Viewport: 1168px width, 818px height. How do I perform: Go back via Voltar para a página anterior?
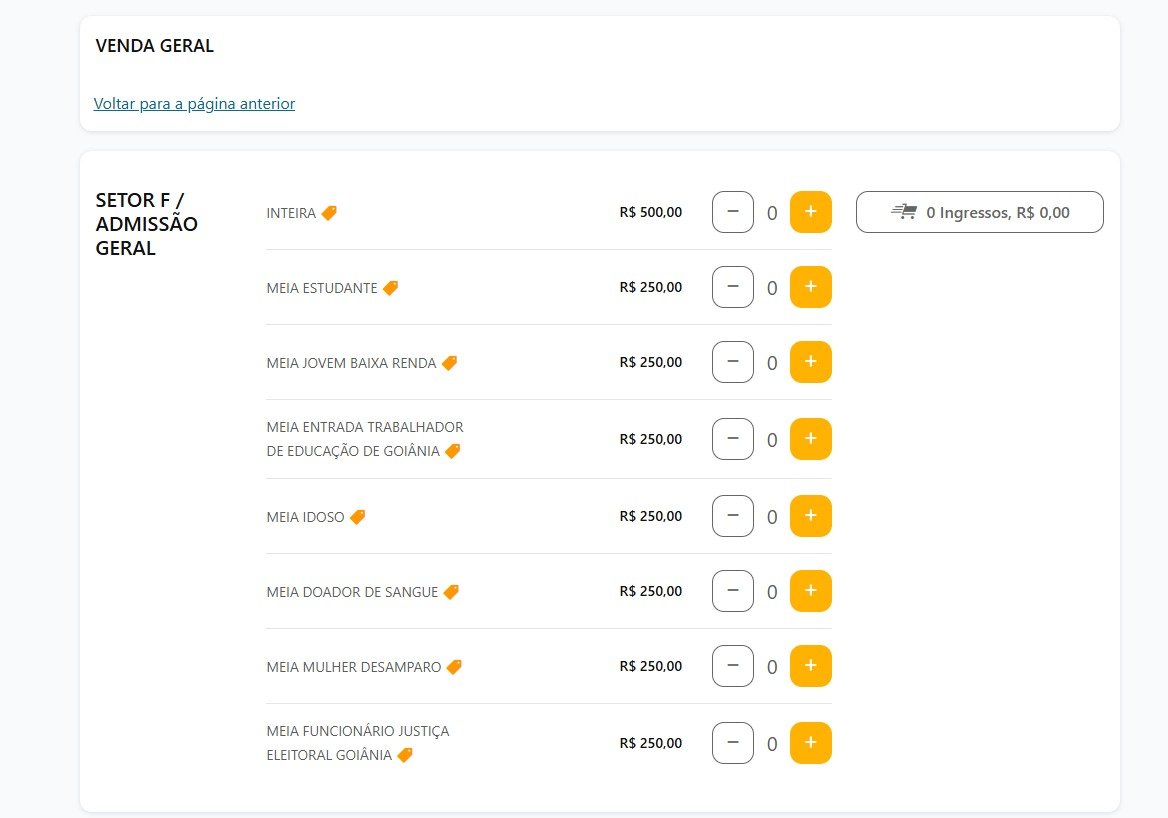click(194, 104)
